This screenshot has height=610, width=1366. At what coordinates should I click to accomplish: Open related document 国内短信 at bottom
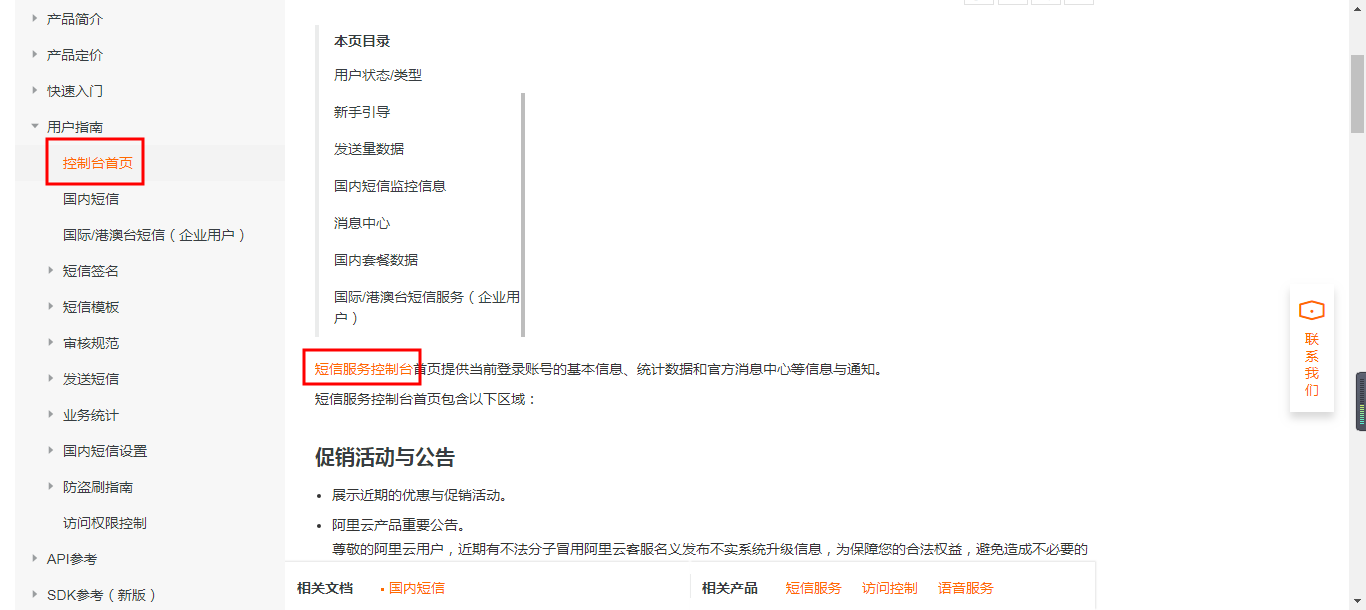pyautogui.click(x=417, y=588)
